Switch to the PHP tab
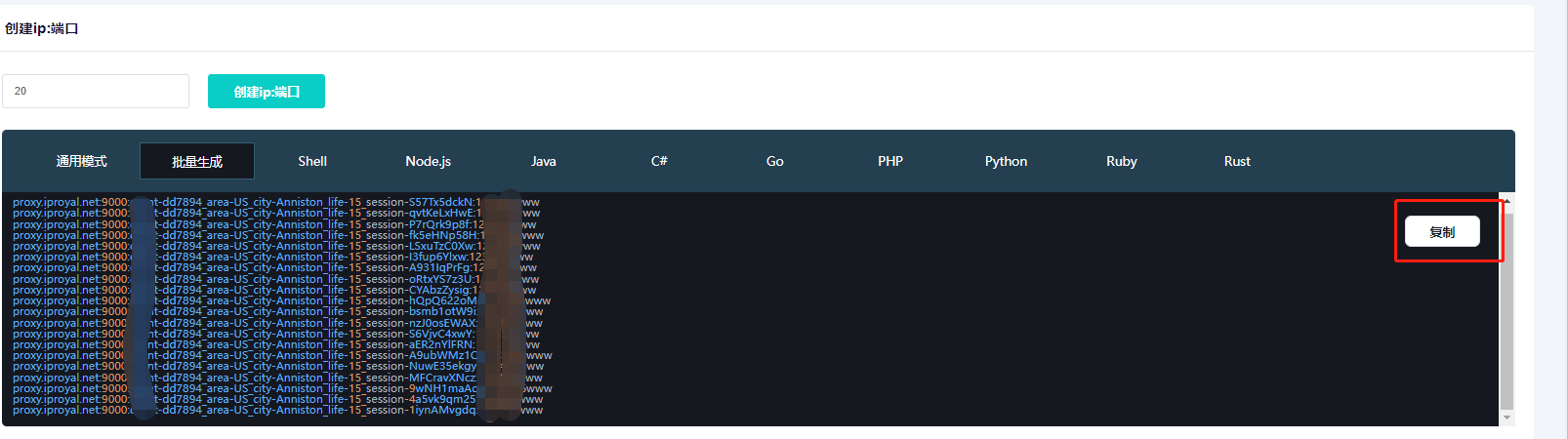Image resolution: width=1568 pixels, height=439 pixels. coord(890,161)
